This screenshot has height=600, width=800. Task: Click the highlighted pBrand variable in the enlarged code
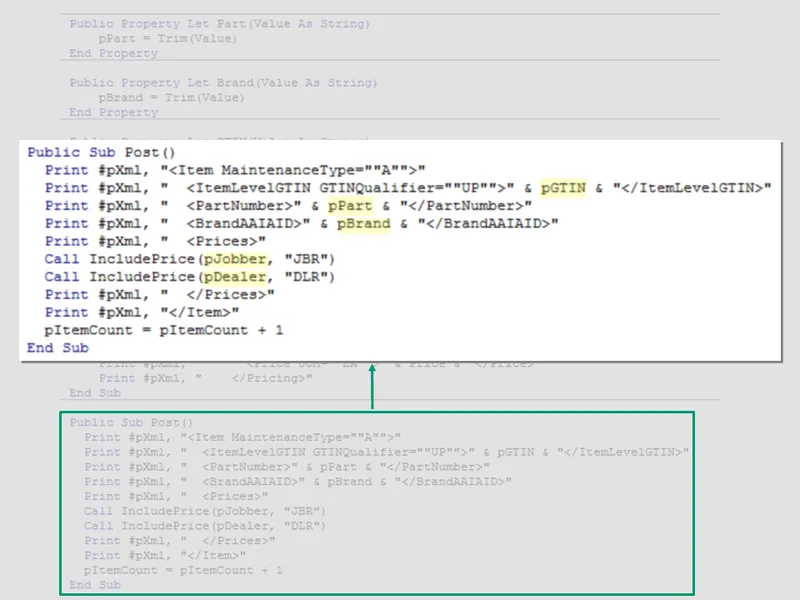click(x=362, y=224)
